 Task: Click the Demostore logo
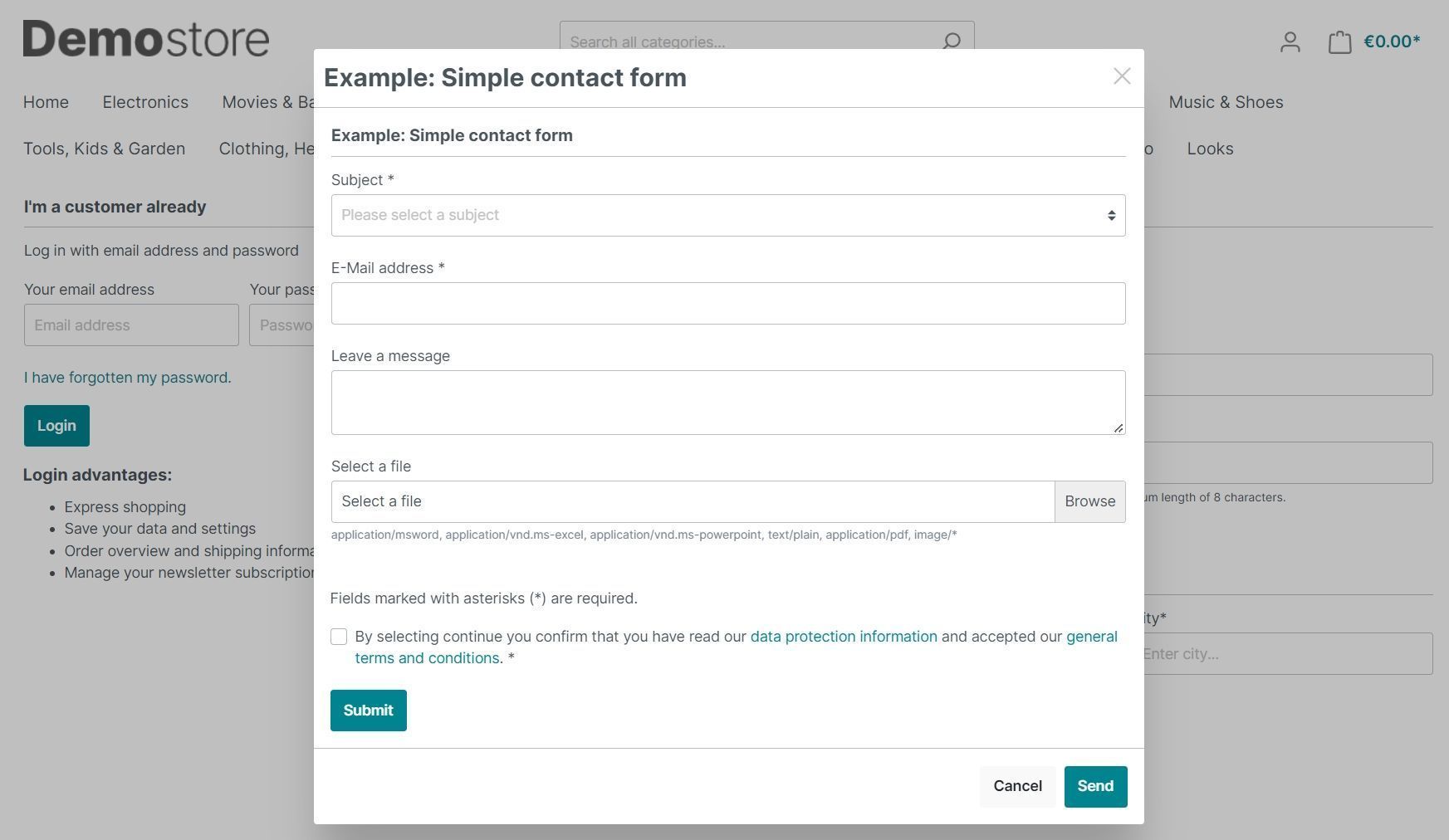pos(146,39)
